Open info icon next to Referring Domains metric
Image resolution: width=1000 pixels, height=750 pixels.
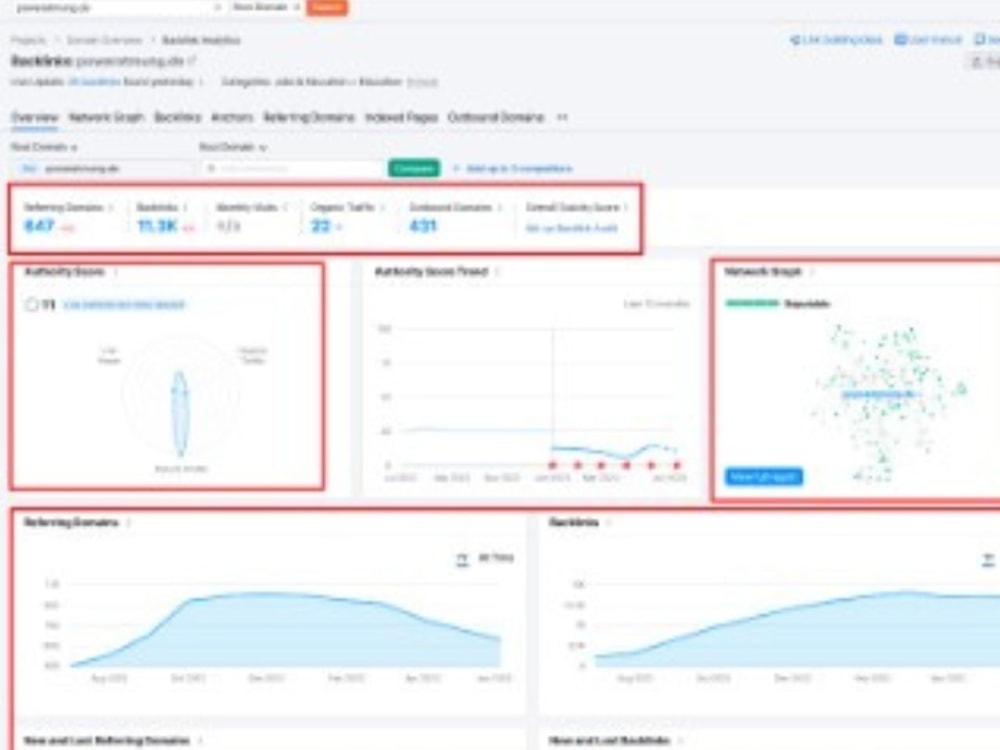point(110,207)
